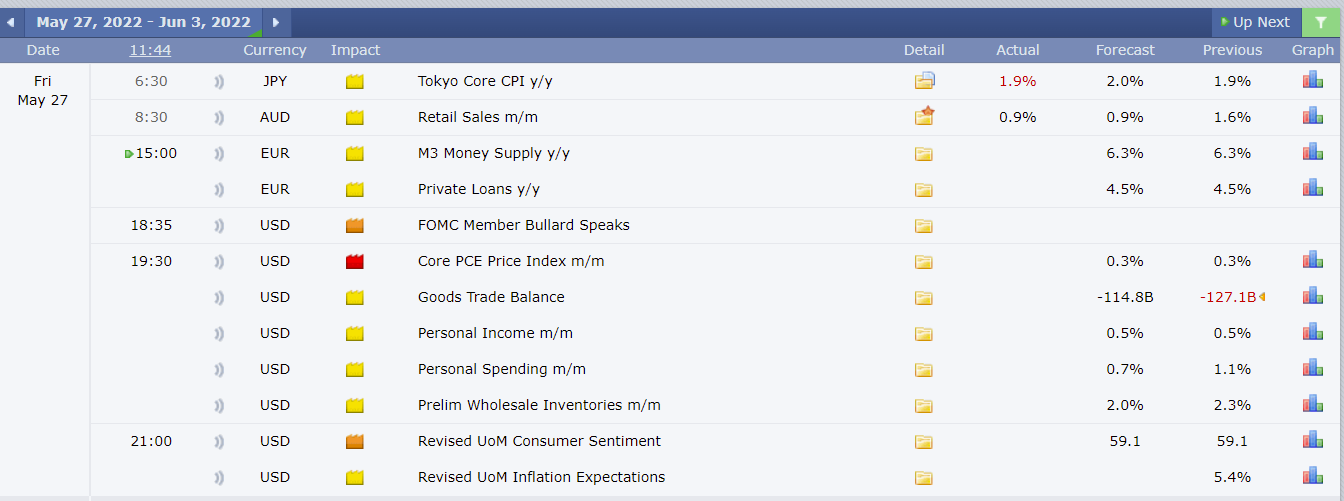Click revised previous value for Goods Trade Balance
1344x501 pixels.
coord(1228,297)
